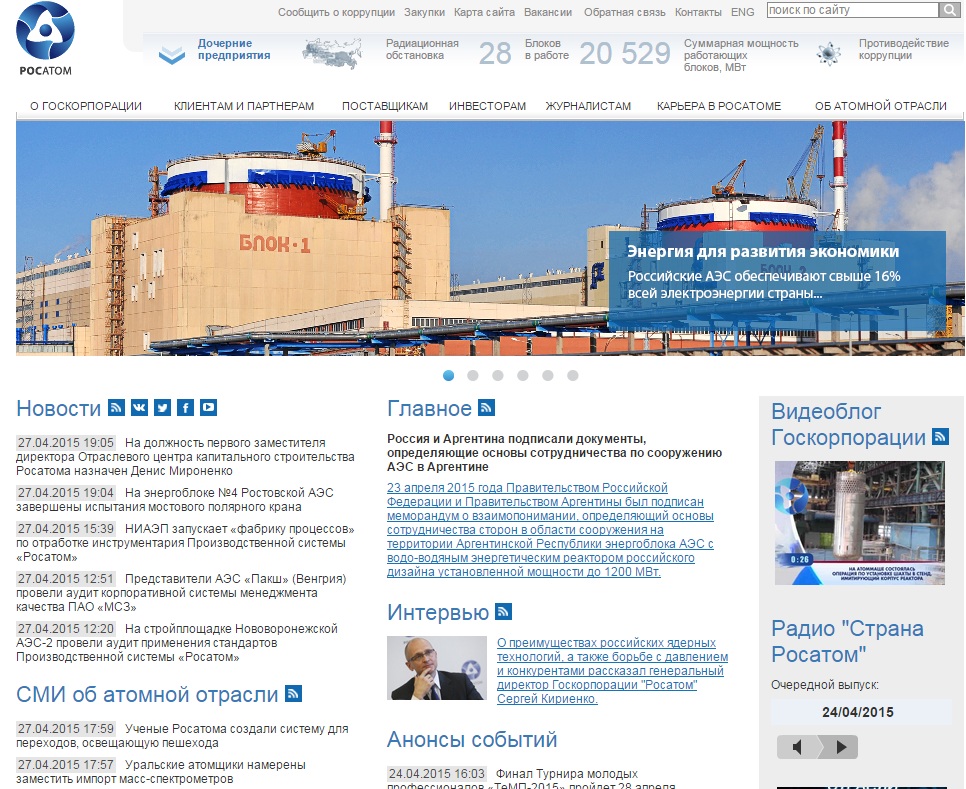Open the Russia map radiation icon
966x789 pixels.
pos(332,53)
